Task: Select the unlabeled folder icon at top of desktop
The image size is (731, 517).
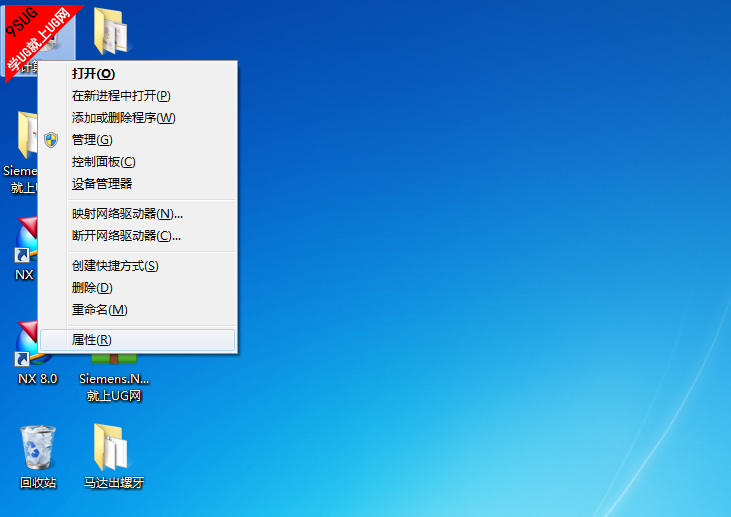Action: click(111, 32)
